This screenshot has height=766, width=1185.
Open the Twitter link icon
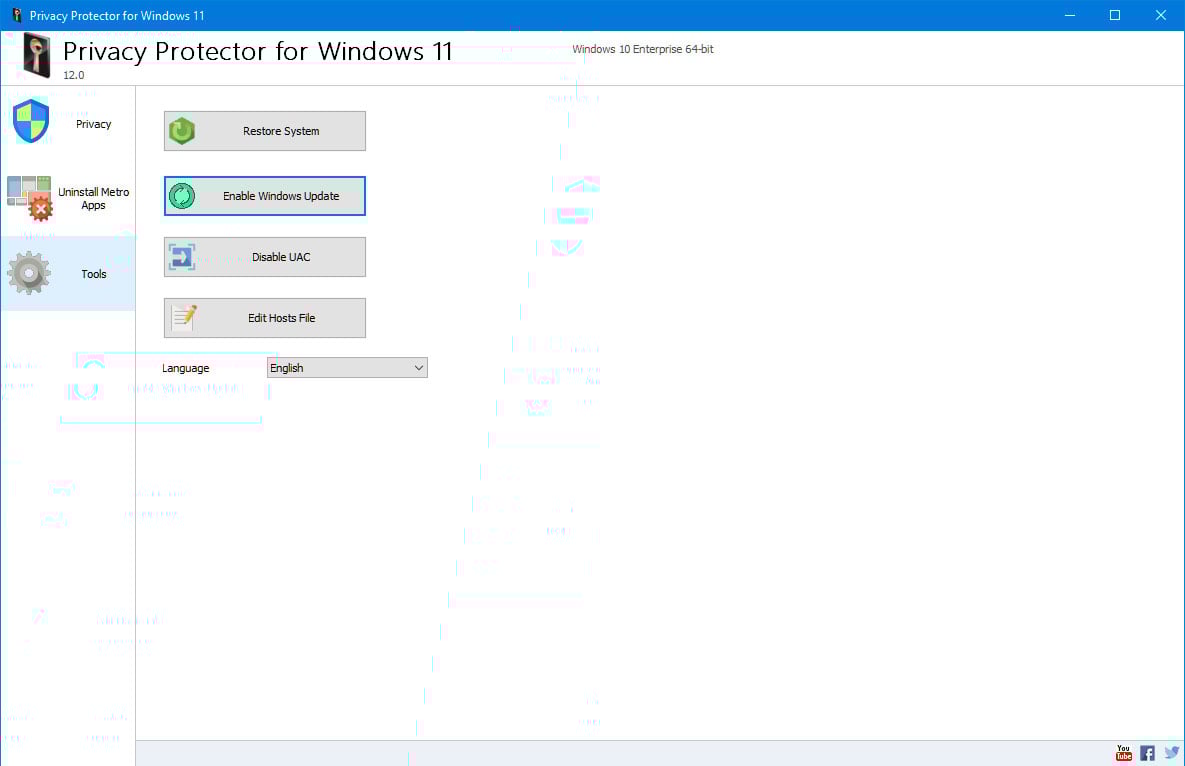click(x=1171, y=752)
